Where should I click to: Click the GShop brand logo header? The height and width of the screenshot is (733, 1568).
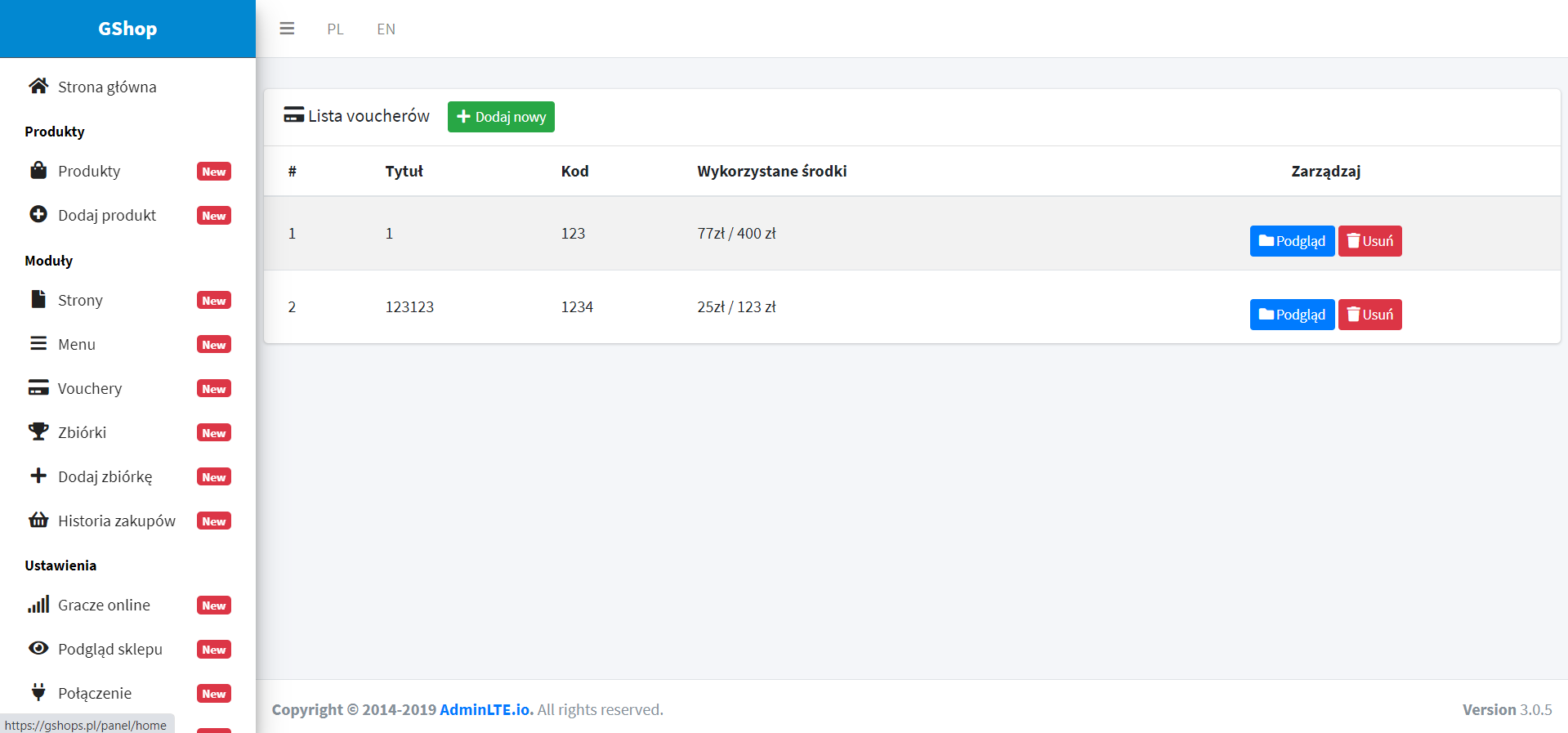pyautogui.click(x=127, y=29)
